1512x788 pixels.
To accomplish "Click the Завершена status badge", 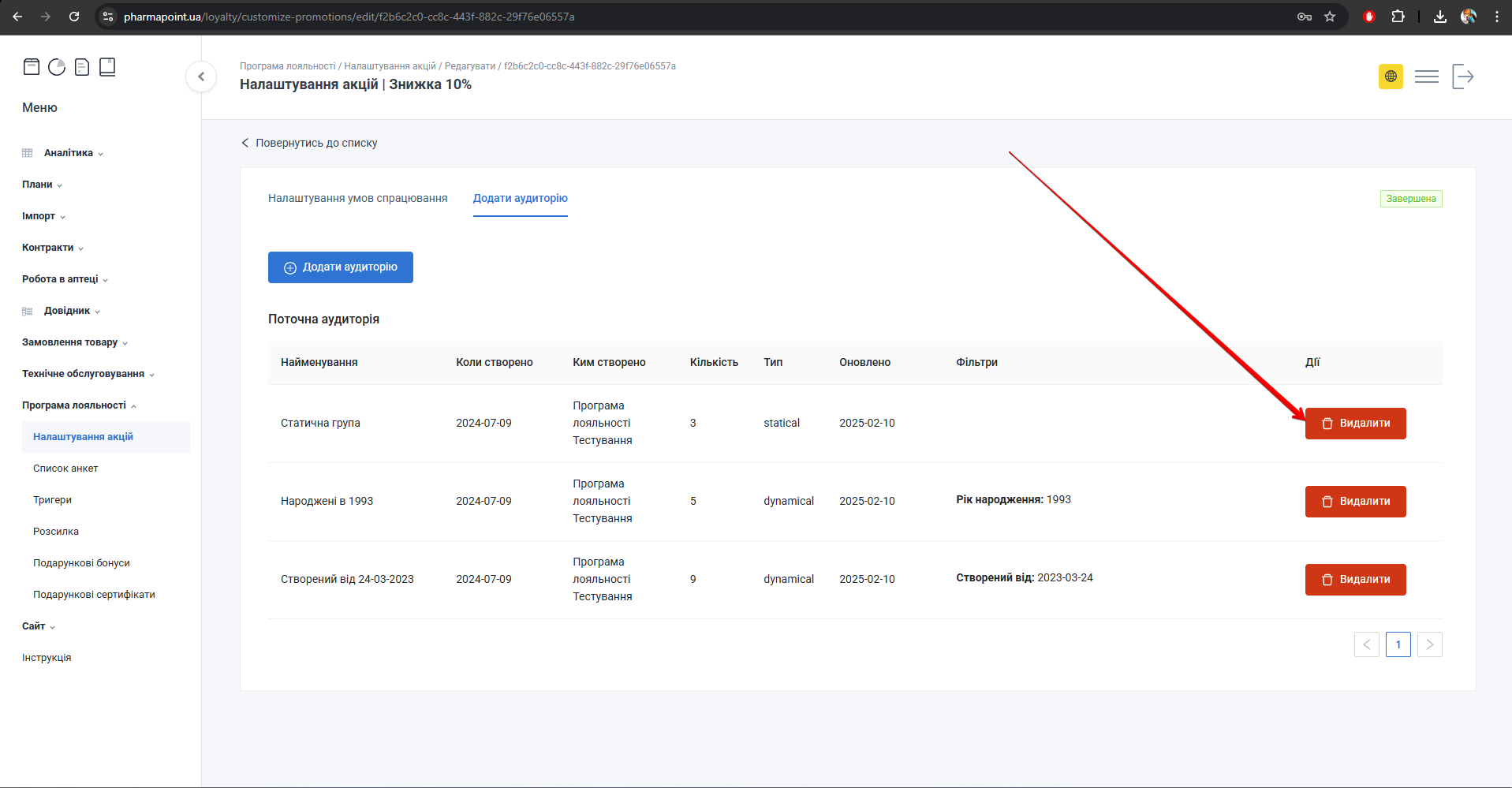I will 1411,199.
